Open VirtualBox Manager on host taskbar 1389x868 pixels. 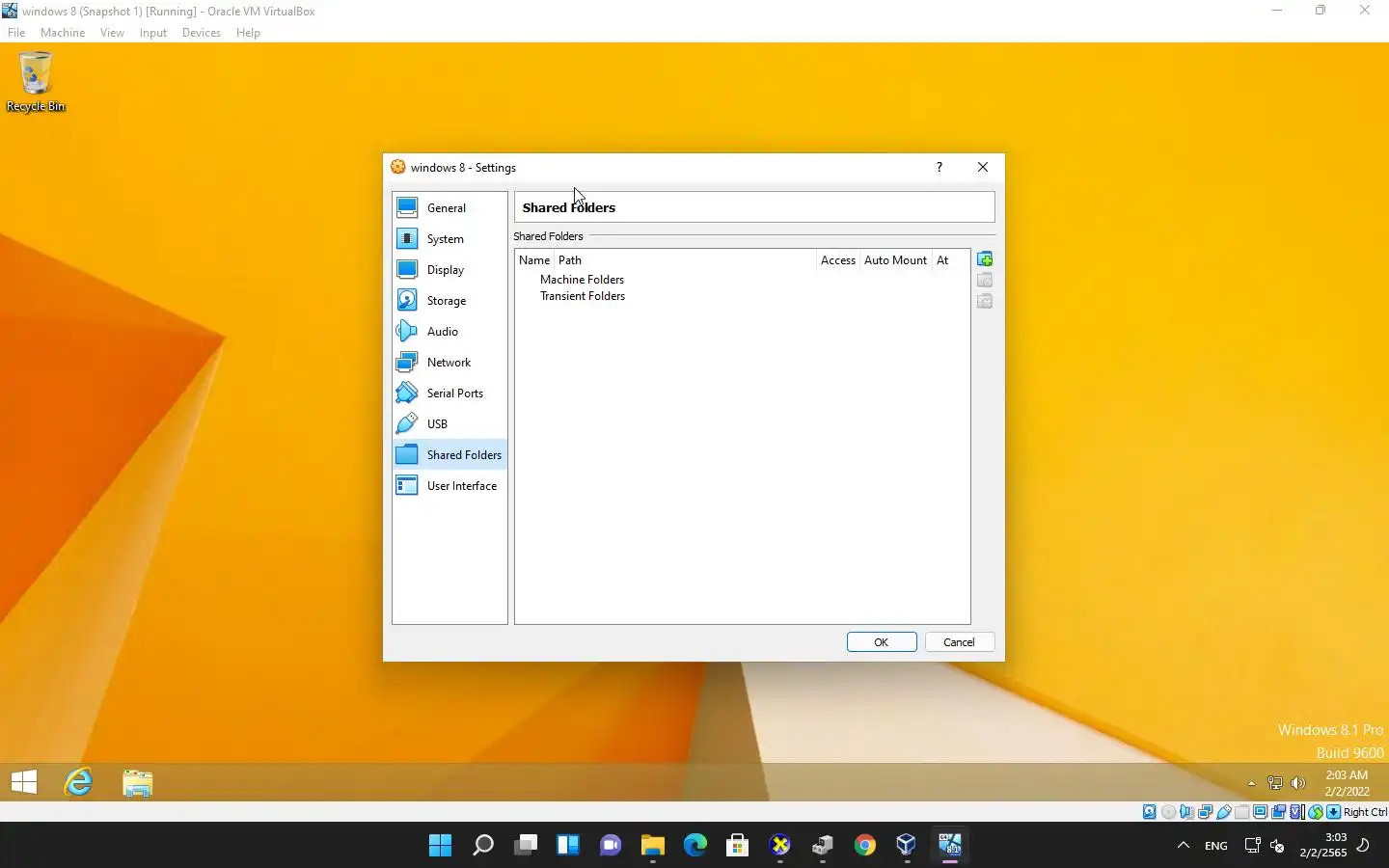click(x=908, y=846)
